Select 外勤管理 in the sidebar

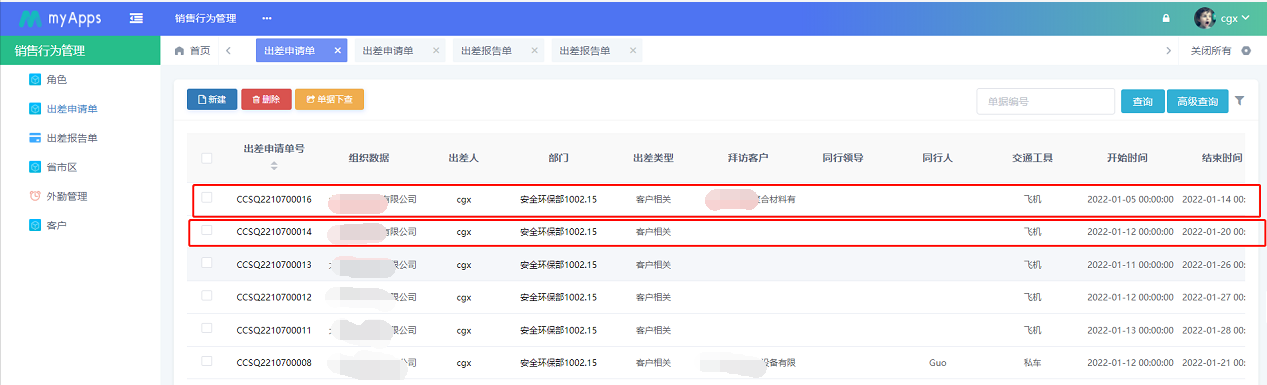pyautogui.click(x=67, y=196)
